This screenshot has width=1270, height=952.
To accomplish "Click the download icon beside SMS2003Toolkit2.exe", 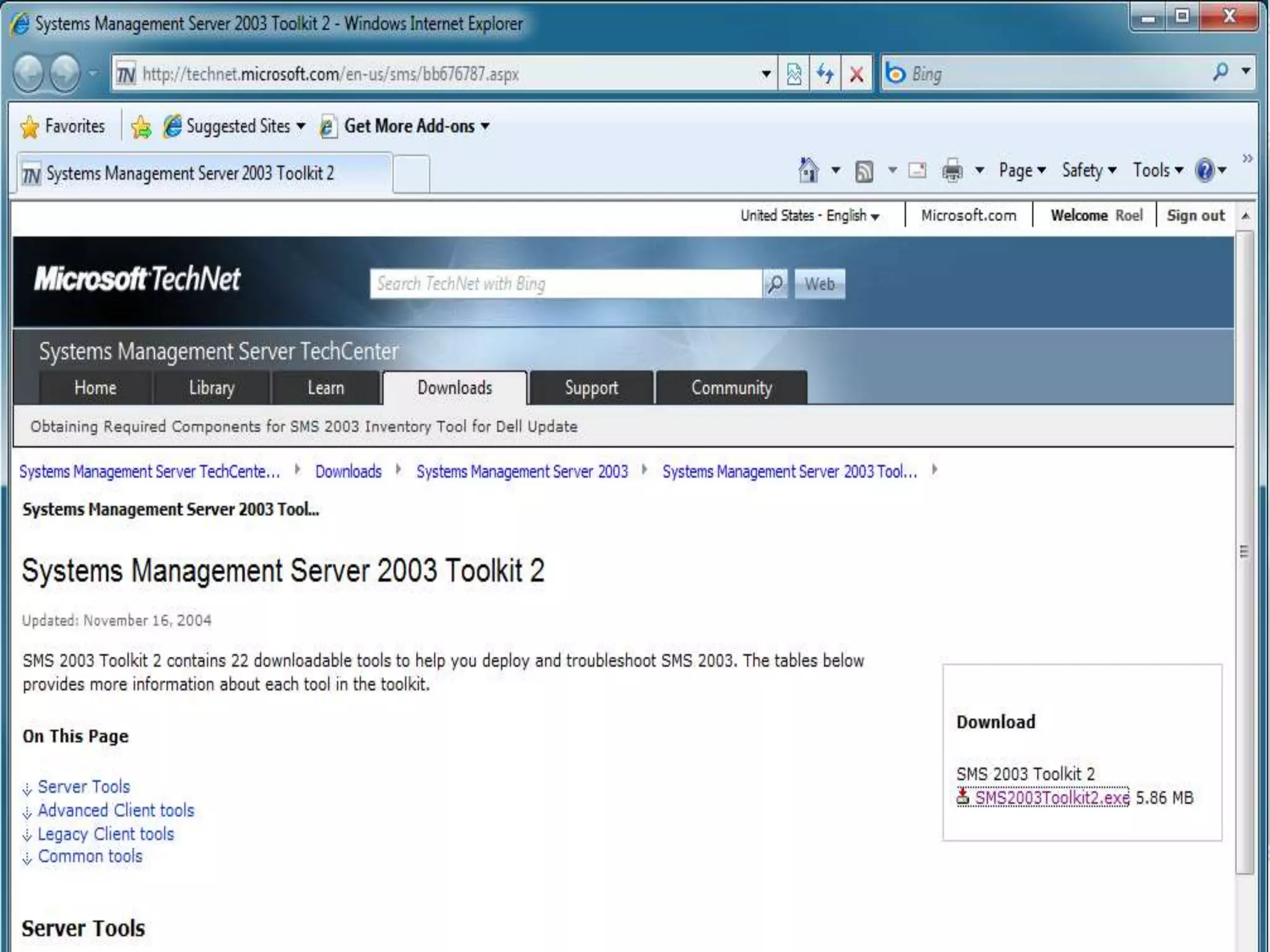I will click(963, 797).
